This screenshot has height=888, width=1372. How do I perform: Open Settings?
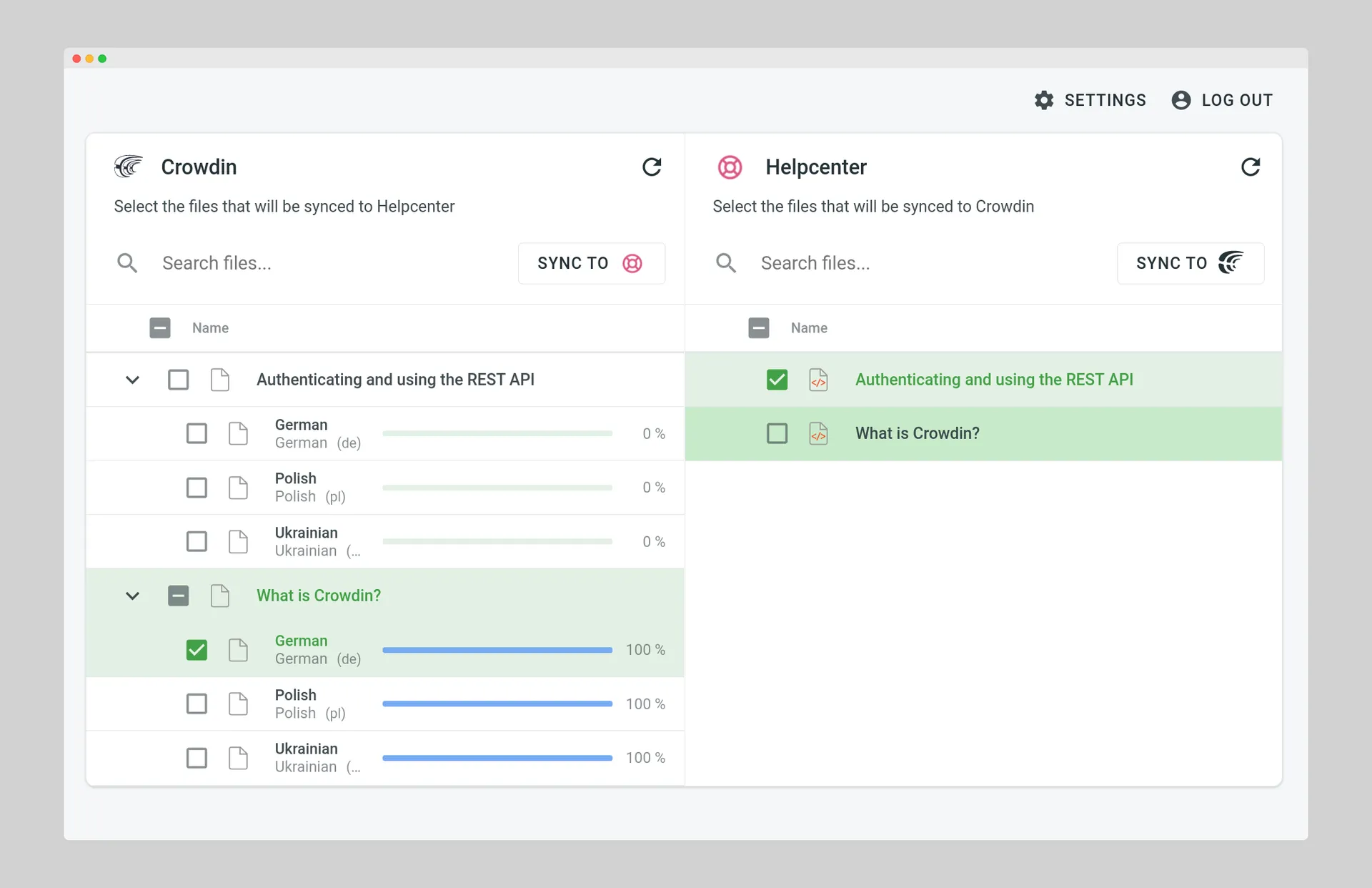(x=1090, y=100)
